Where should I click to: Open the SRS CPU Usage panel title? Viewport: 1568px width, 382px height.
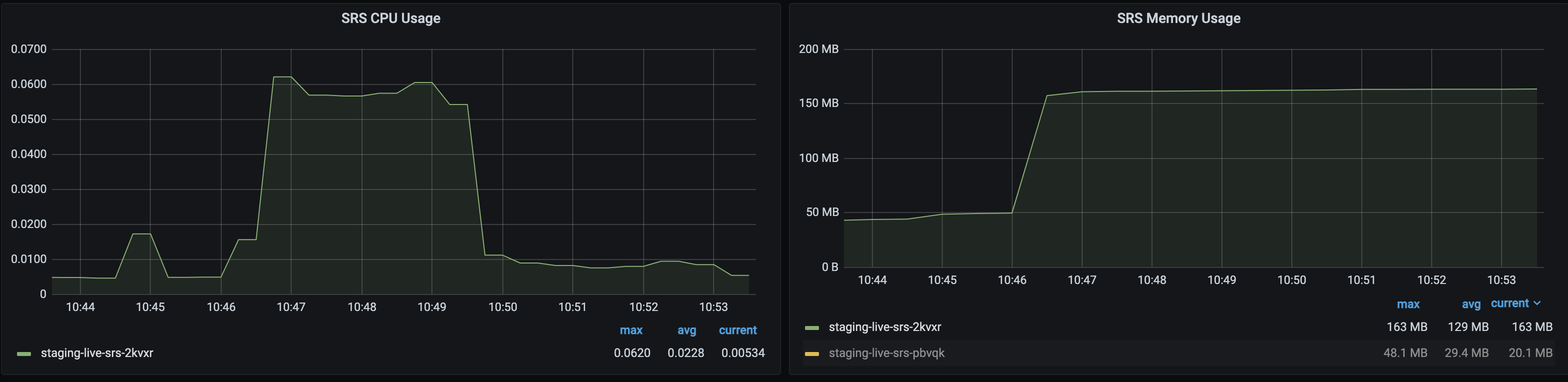pos(391,18)
